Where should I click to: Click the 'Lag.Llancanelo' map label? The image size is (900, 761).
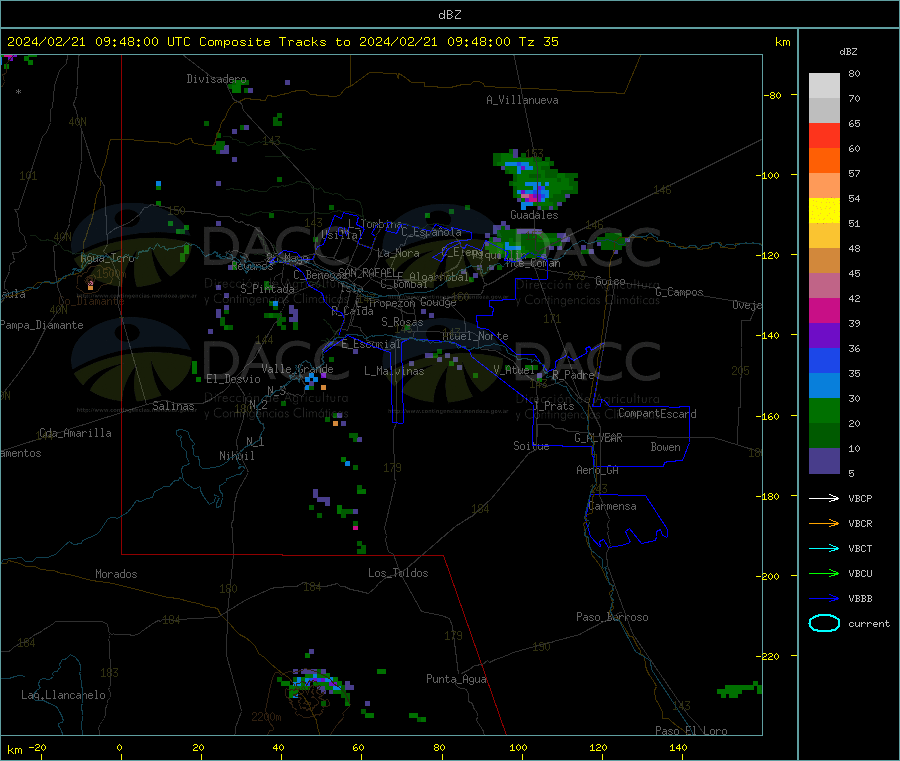click(64, 695)
